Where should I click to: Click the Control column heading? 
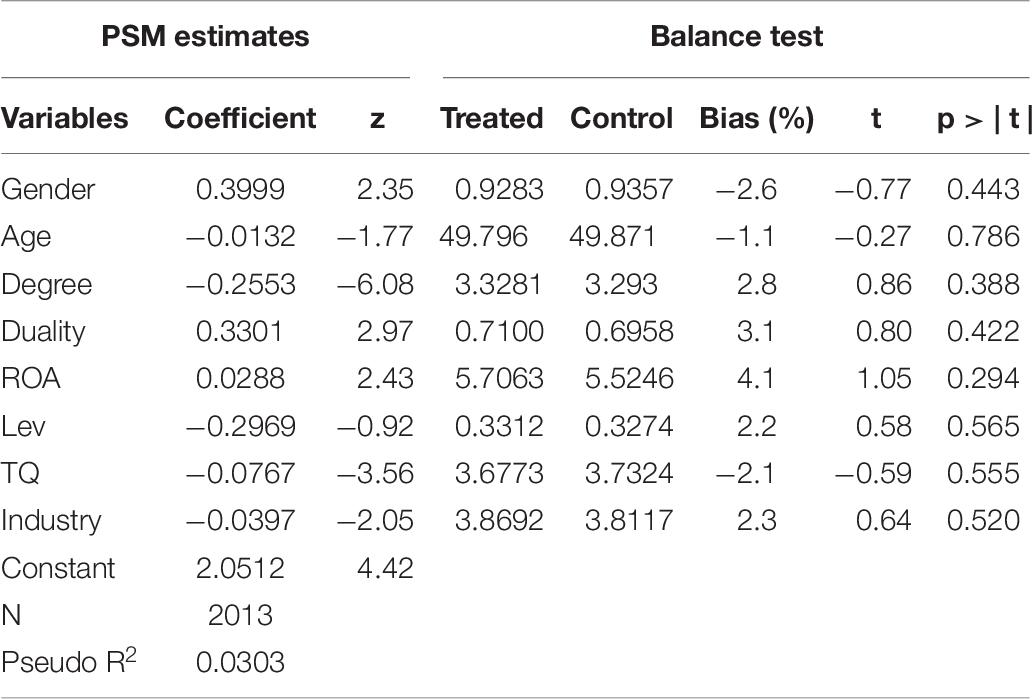(622, 118)
